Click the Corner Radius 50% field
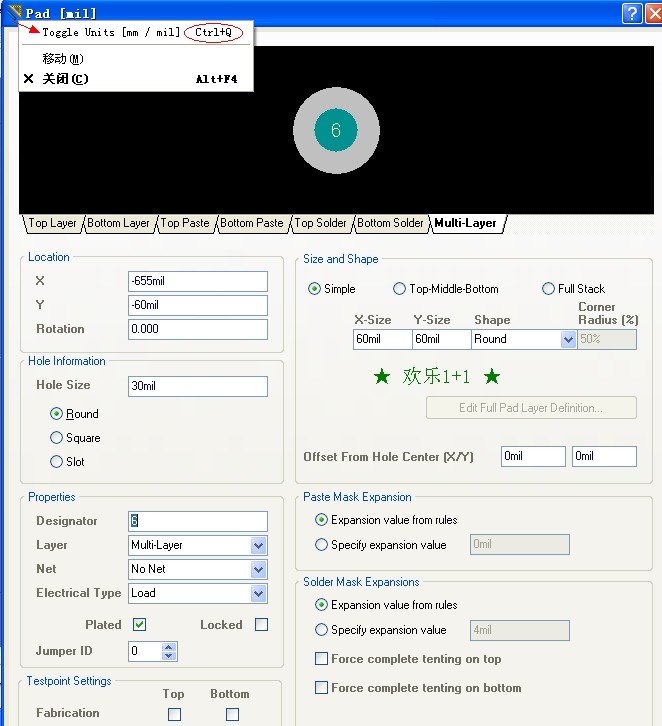662x726 pixels. (607, 339)
